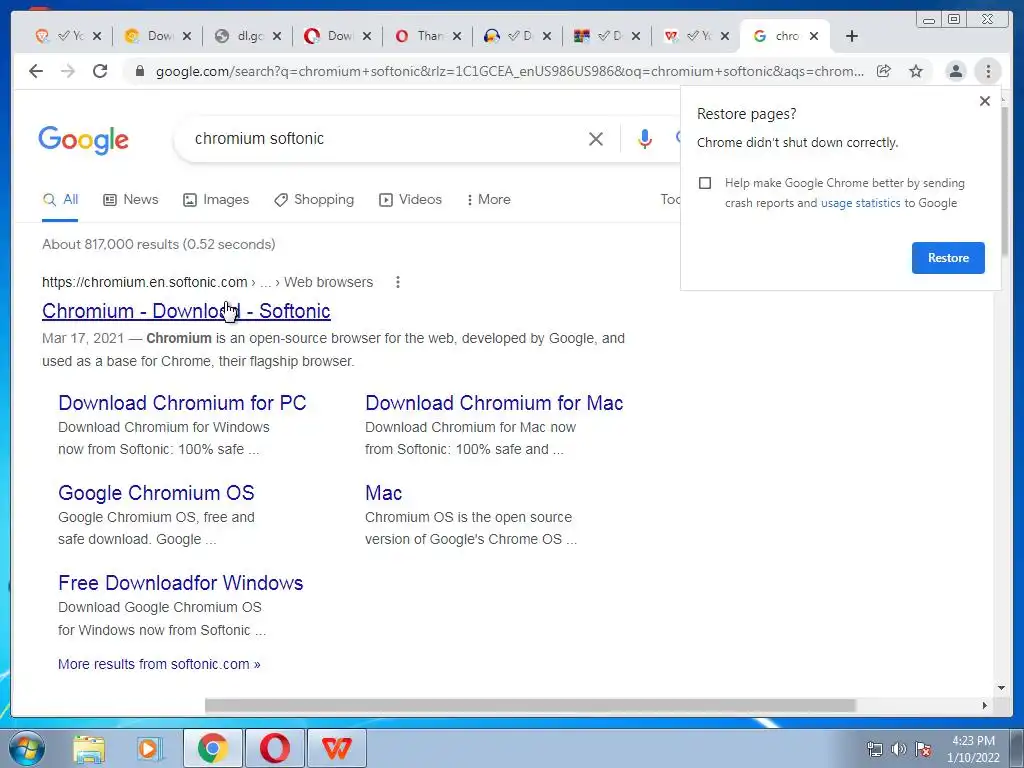Filter results by Images
The width and height of the screenshot is (1024, 768).
coord(216,200)
